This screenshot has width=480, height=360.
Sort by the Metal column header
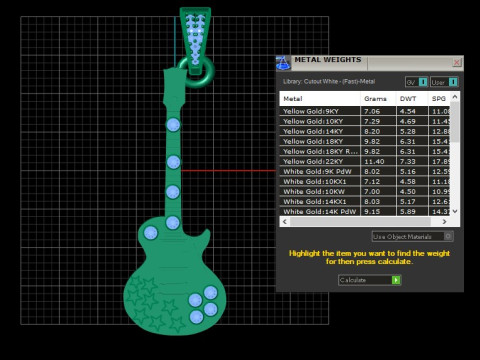tap(320, 99)
